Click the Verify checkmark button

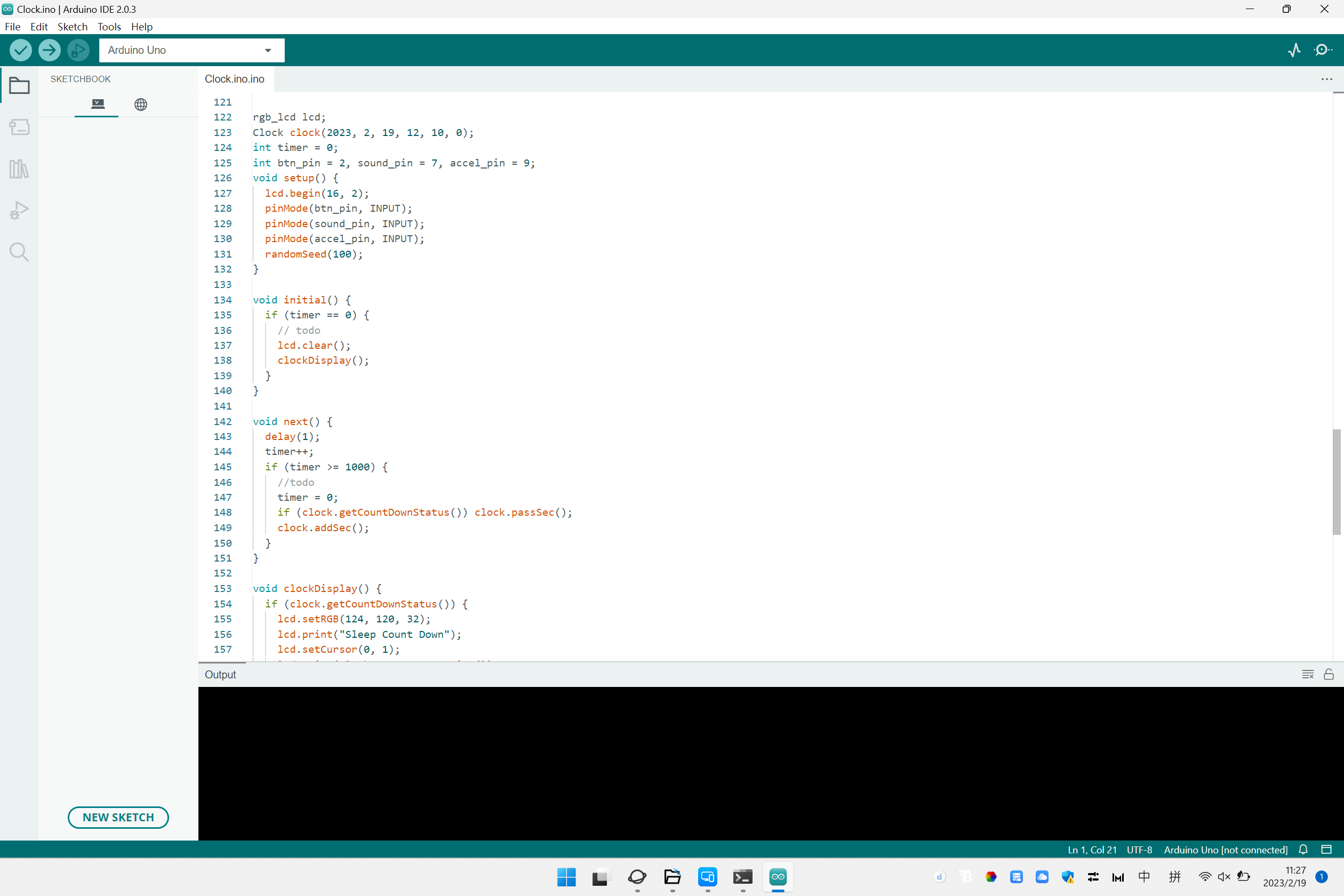(x=21, y=50)
